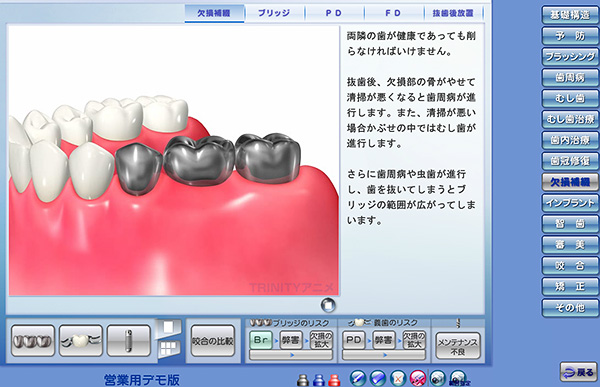Click the erase page icon

(398, 379)
